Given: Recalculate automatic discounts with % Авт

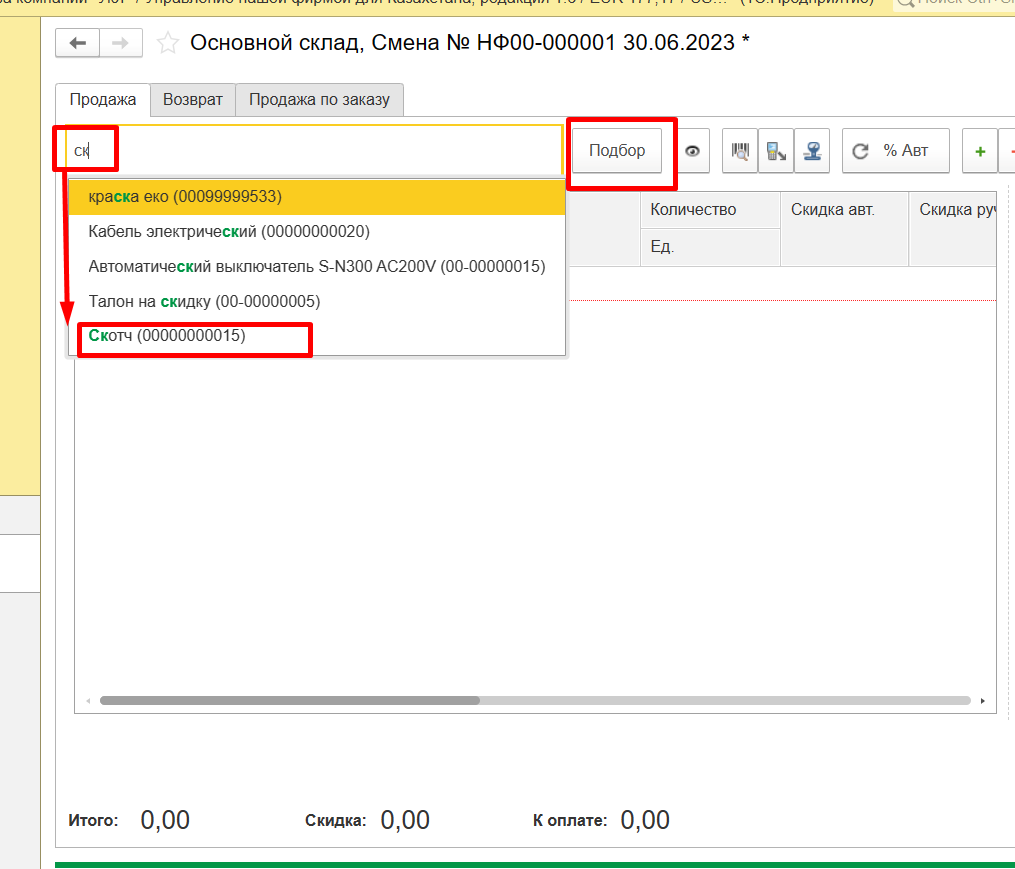Looking at the screenshot, I should click(x=892, y=151).
